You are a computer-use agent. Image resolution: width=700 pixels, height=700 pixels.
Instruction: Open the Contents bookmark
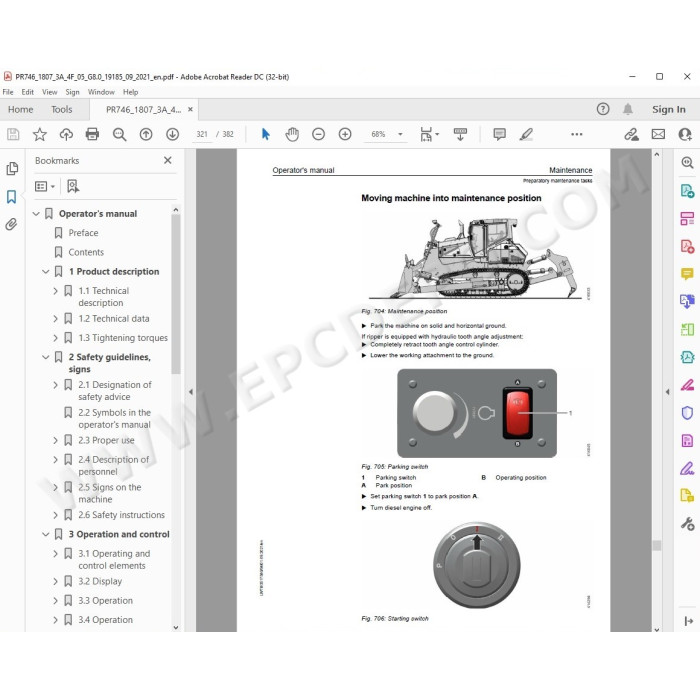86,252
